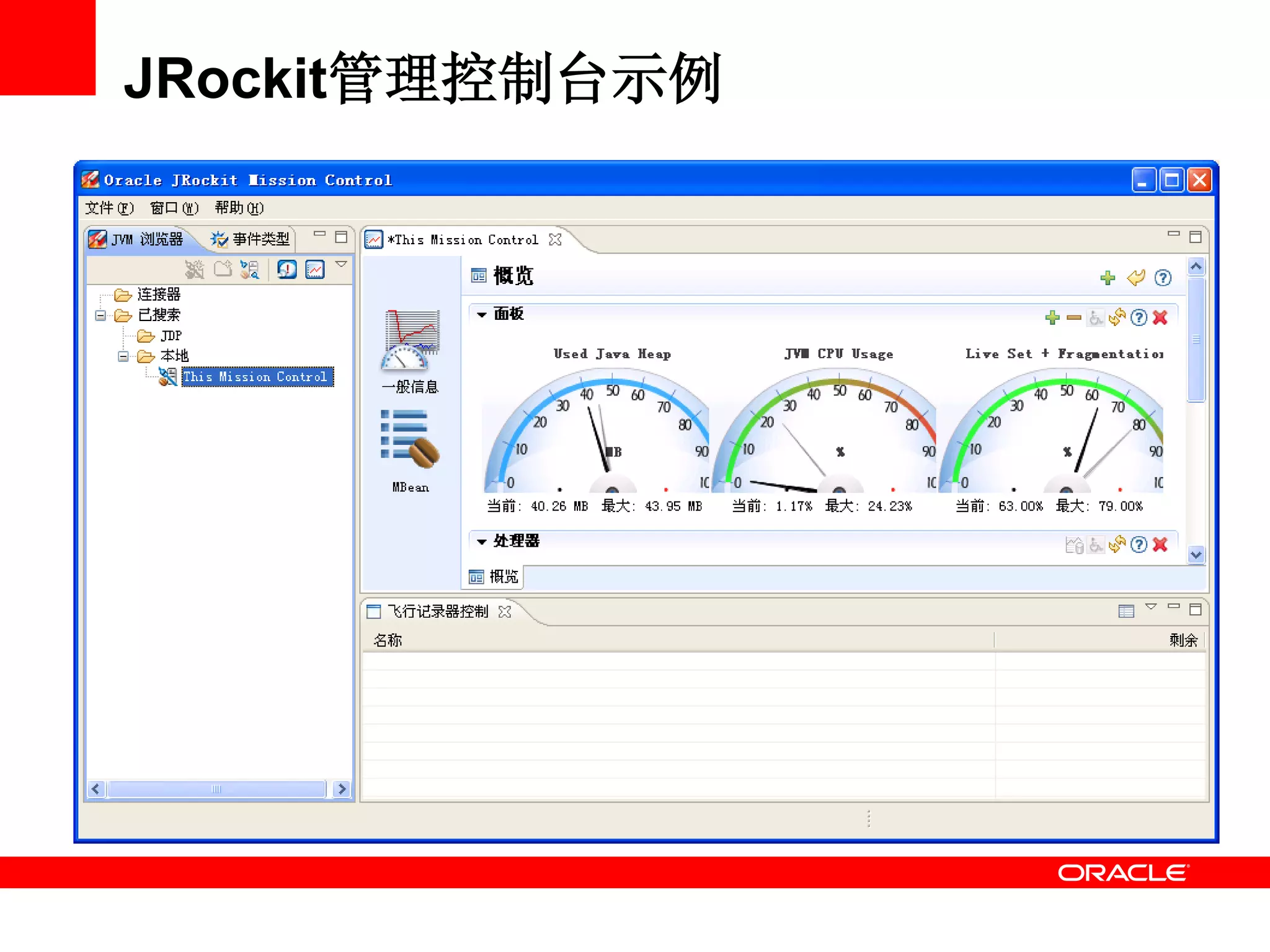
Task: Collapse the 本地 tree node
Action: coord(123,356)
